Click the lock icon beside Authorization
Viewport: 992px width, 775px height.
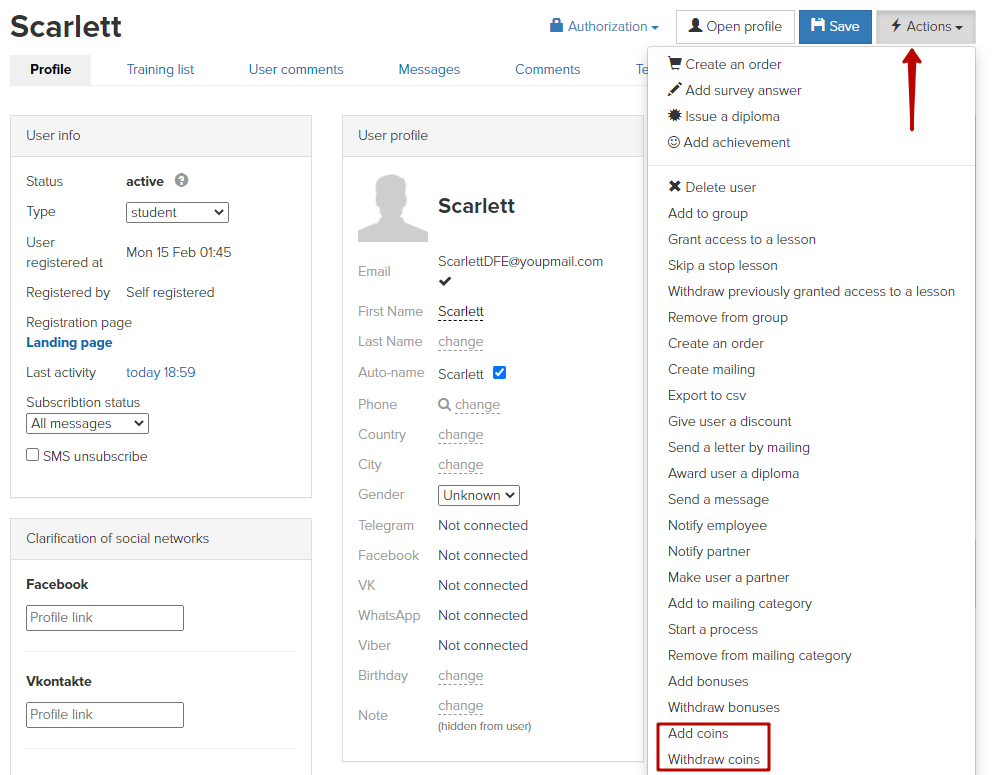tap(556, 25)
